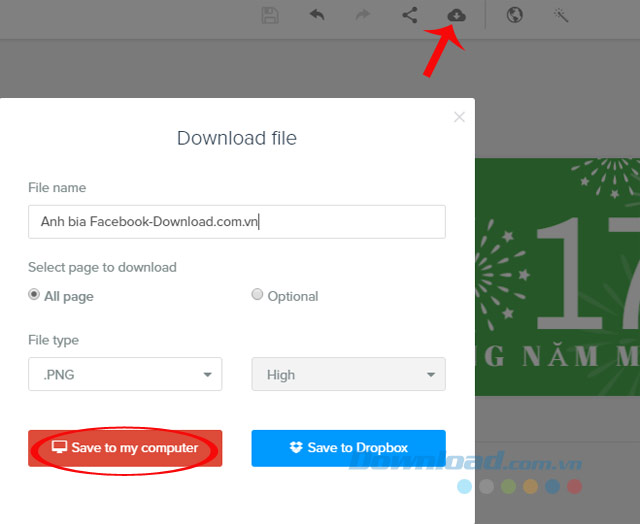Open the .PNG file type dropdown
Viewport: 640px width, 524px height.
125,374
